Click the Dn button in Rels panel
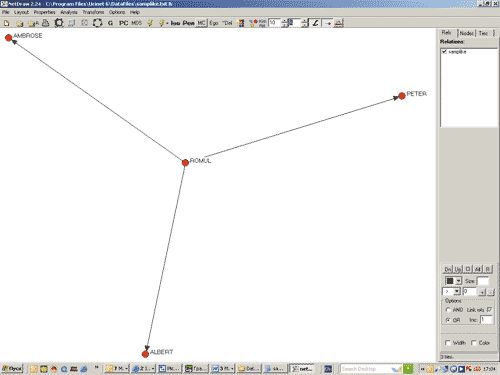The image size is (500, 375). (x=448, y=269)
